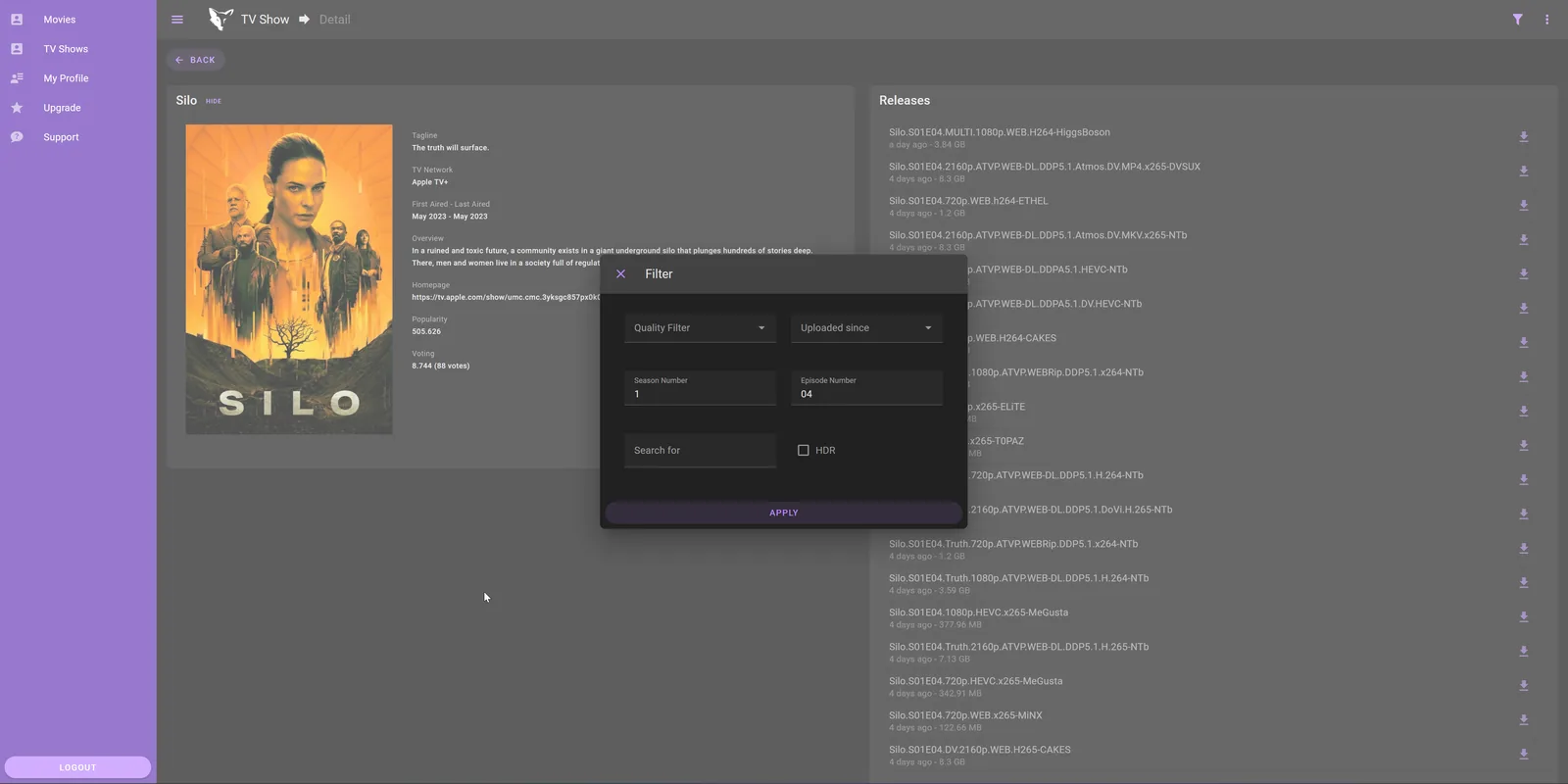The image size is (1568, 784).
Task: Click the Logout button
Action: pyautogui.click(x=77, y=767)
